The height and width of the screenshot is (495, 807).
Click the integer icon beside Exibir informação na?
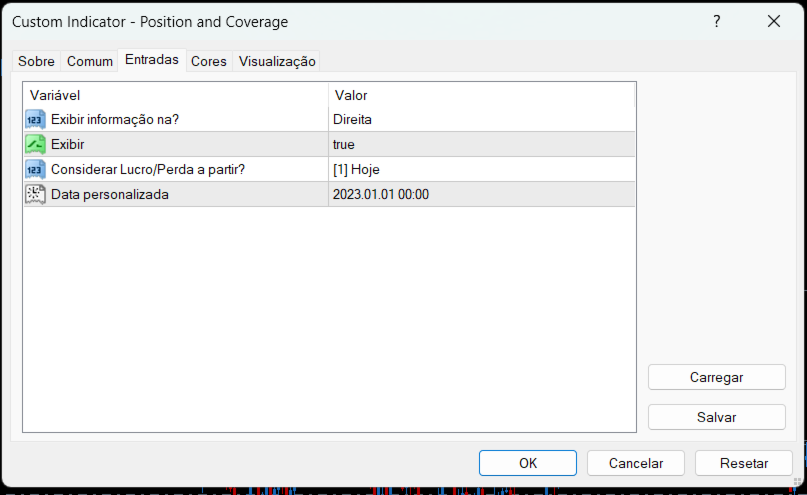click(x=35, y=120)
